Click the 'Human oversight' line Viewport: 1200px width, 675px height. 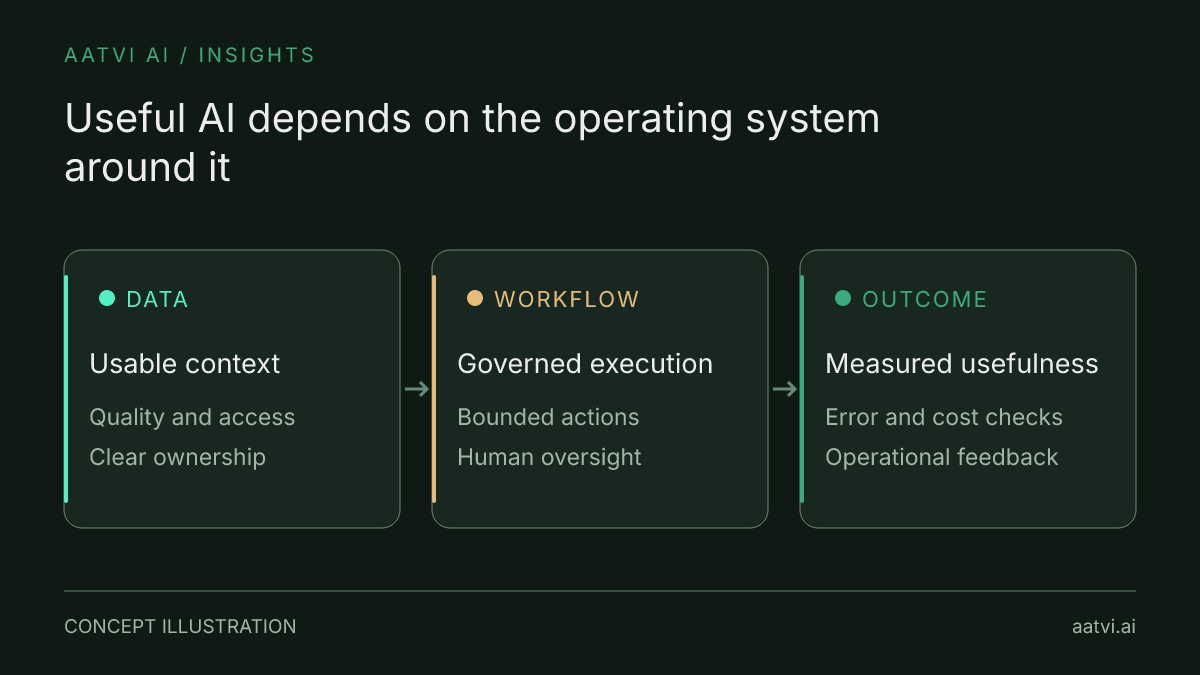(549, 457)
